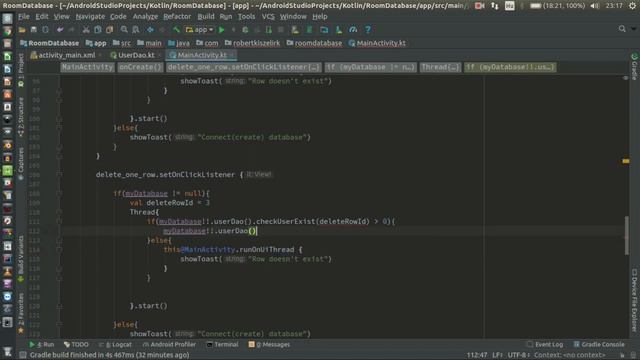
Task: Click the src folder breadcrumb
Action: [122, 43]
